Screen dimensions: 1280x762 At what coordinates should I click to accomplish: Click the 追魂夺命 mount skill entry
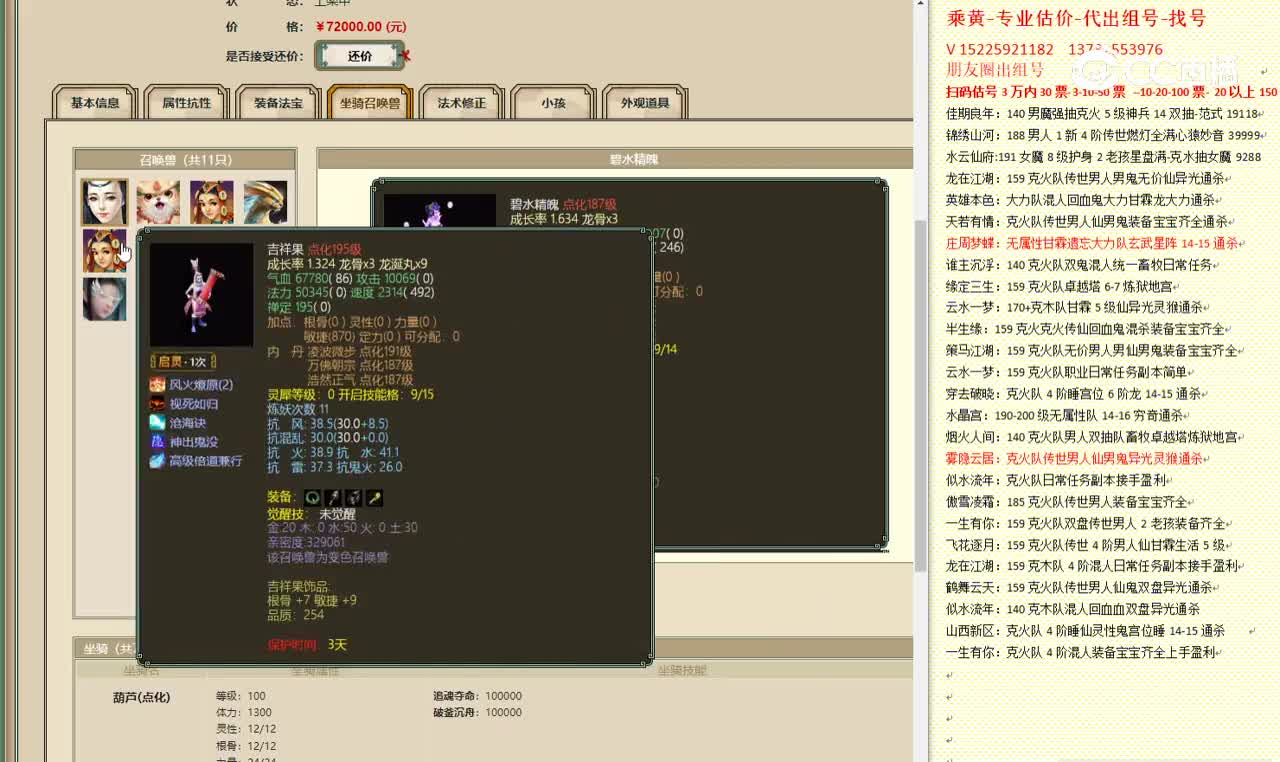(478, 696)
